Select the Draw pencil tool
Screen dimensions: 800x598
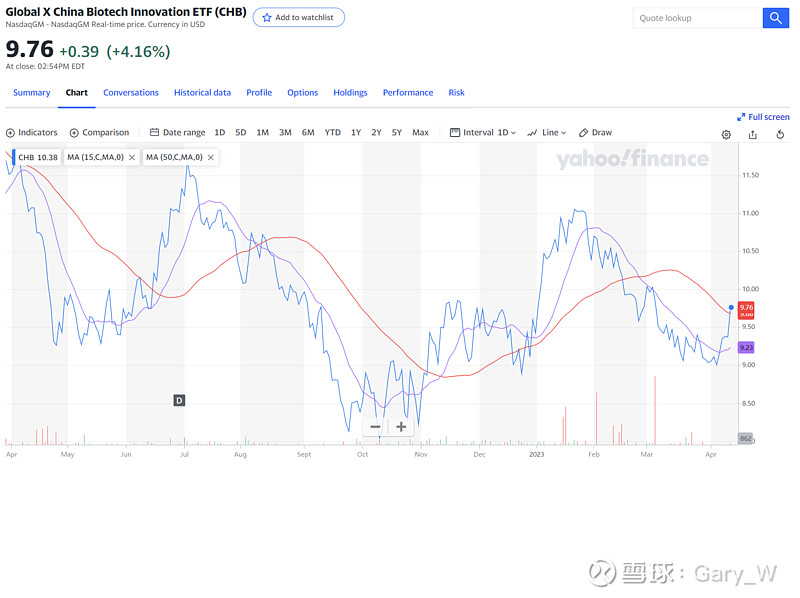click(x=595, y=132)
